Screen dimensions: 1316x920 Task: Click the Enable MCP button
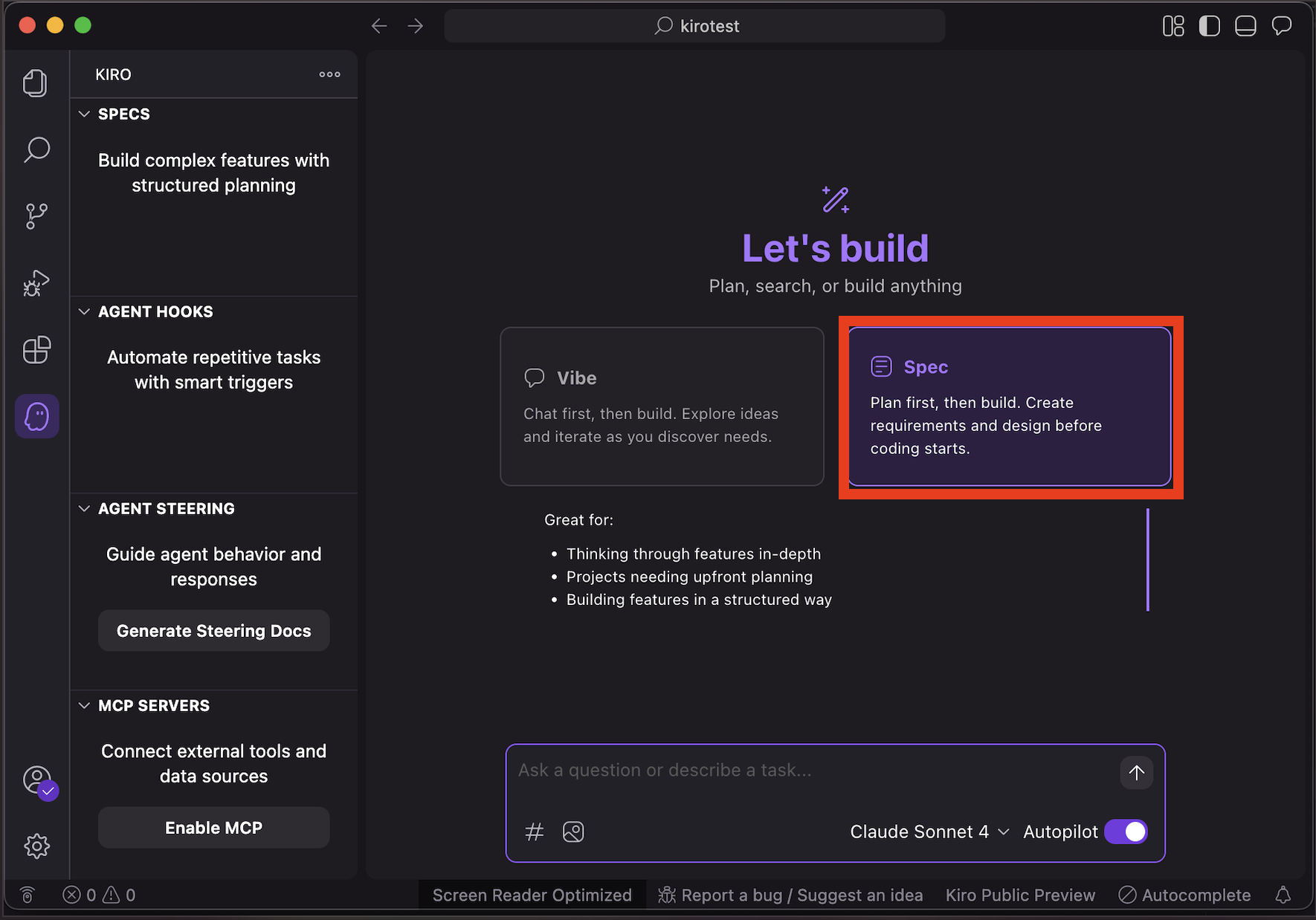(213, 828)
